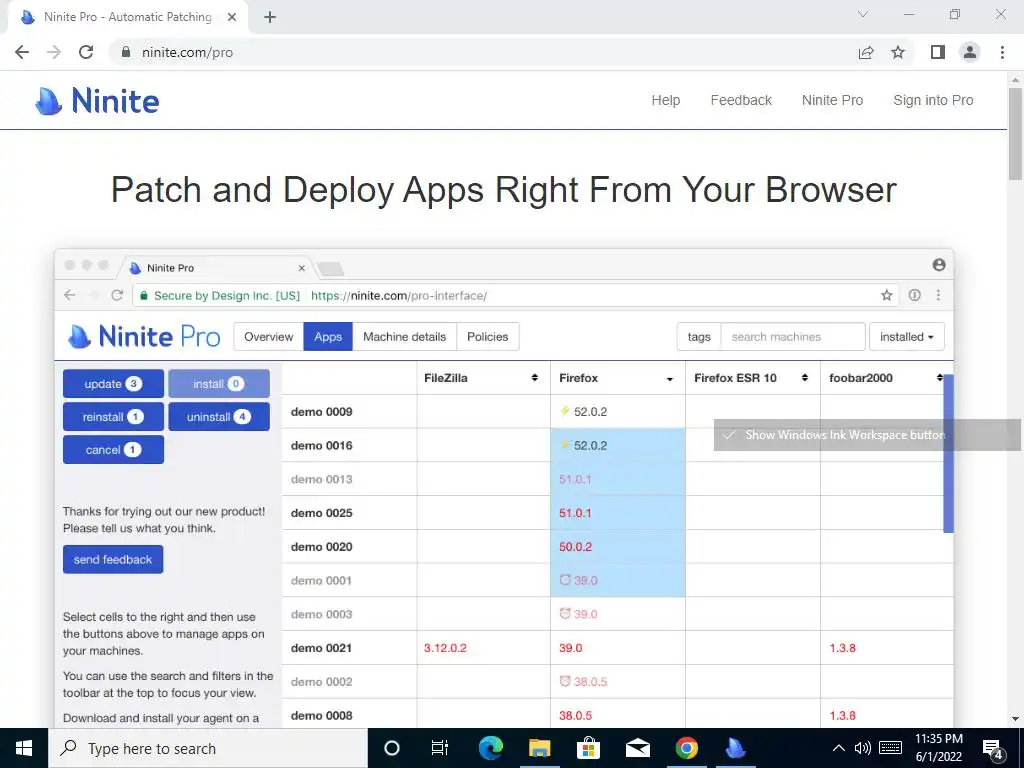Click the Ninite Pro screenshot image
The image size is (1024, 768).
tap(504, 488)
